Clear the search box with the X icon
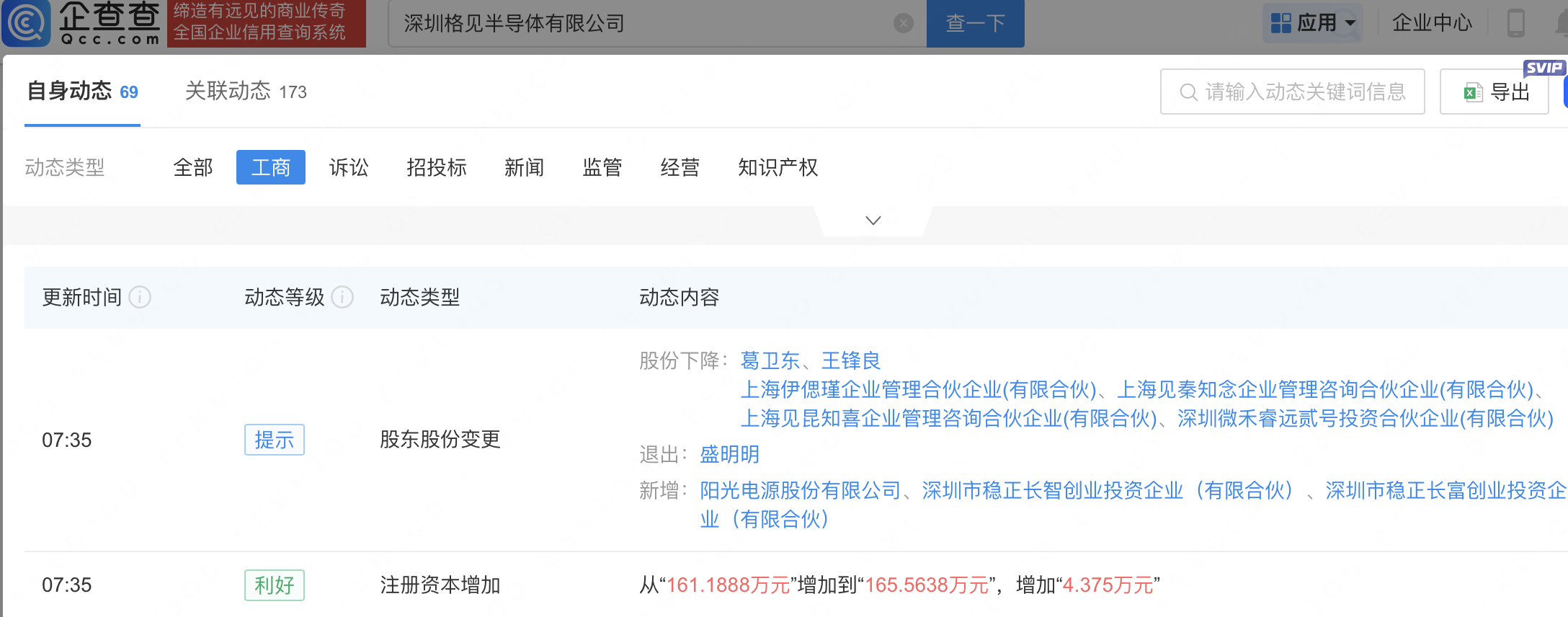Image resolution: width=1568 pixels, height=617 pixels. pyautogui.click(x=903, y=24)
